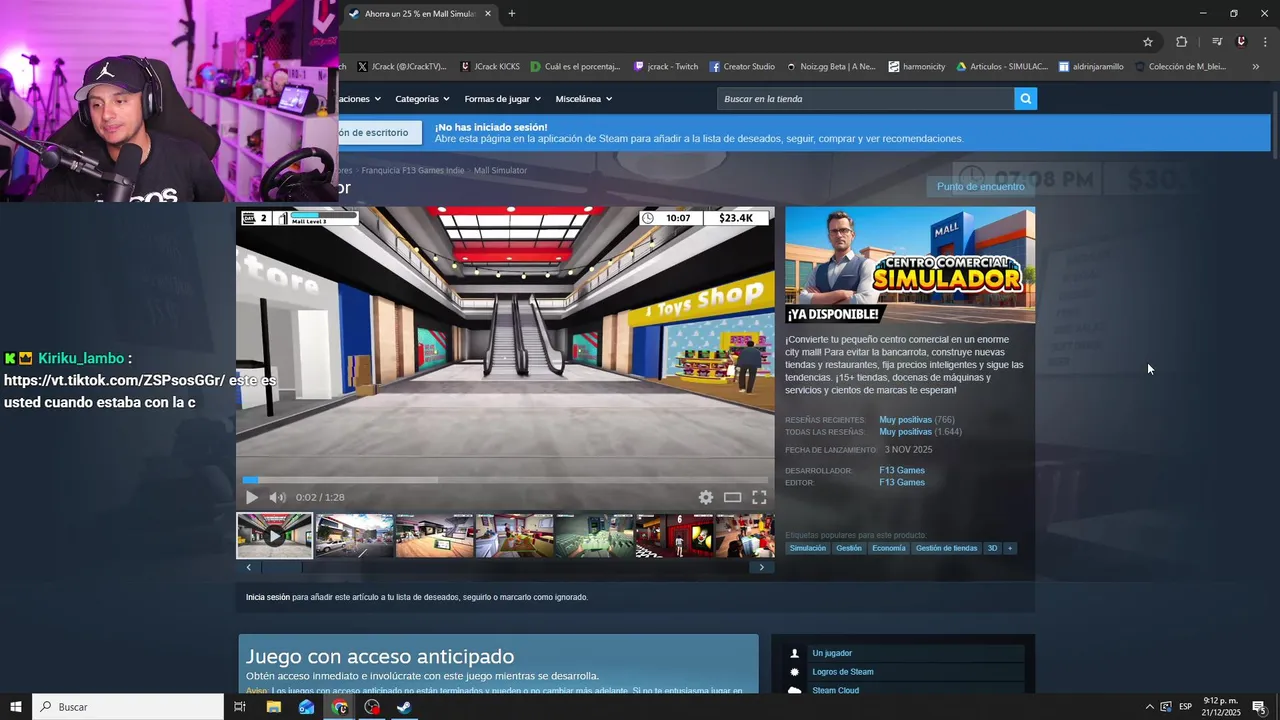Select the first trailer thumbnail with play icon
This screenshot has height=720, width=1280.
pyautogui.click(x=274, y=536)
